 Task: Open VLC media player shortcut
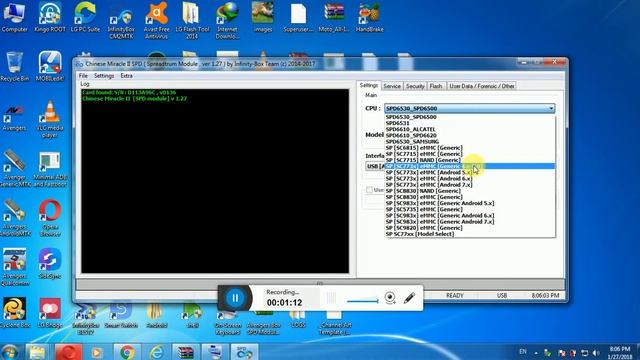point(50,119)
